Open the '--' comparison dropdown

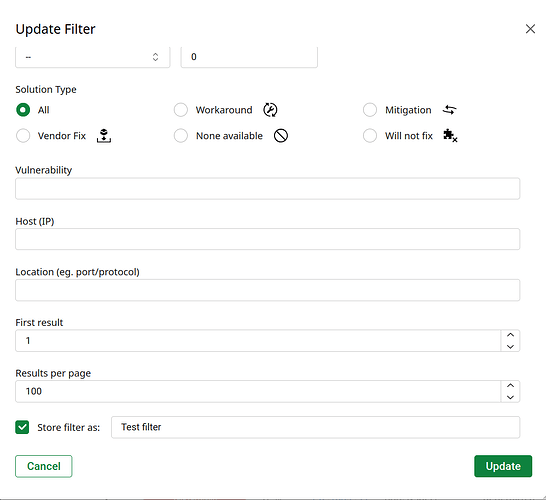pos(93,57)
